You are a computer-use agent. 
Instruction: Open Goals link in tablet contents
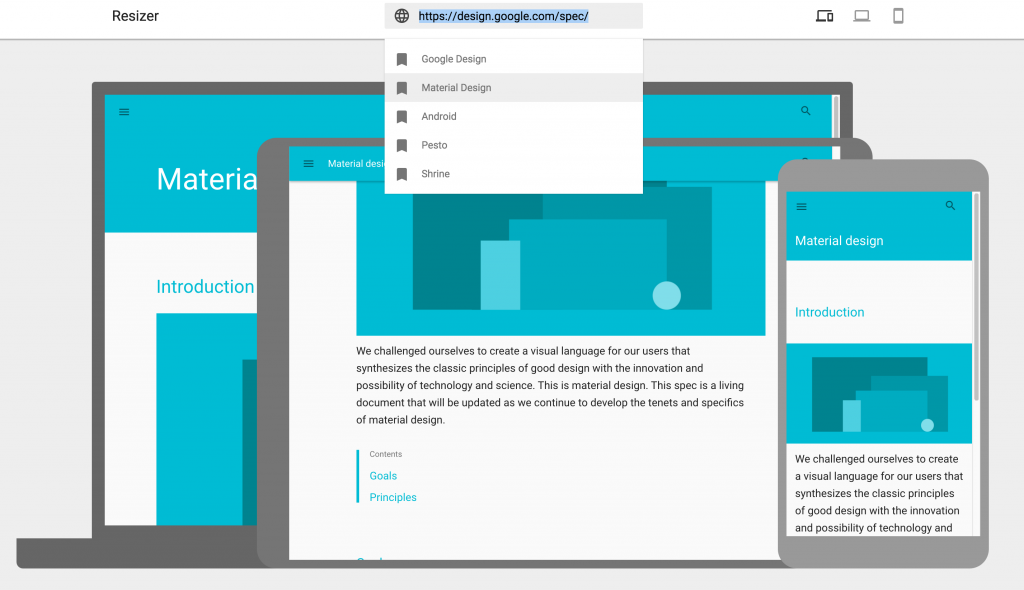coord(383,476)
